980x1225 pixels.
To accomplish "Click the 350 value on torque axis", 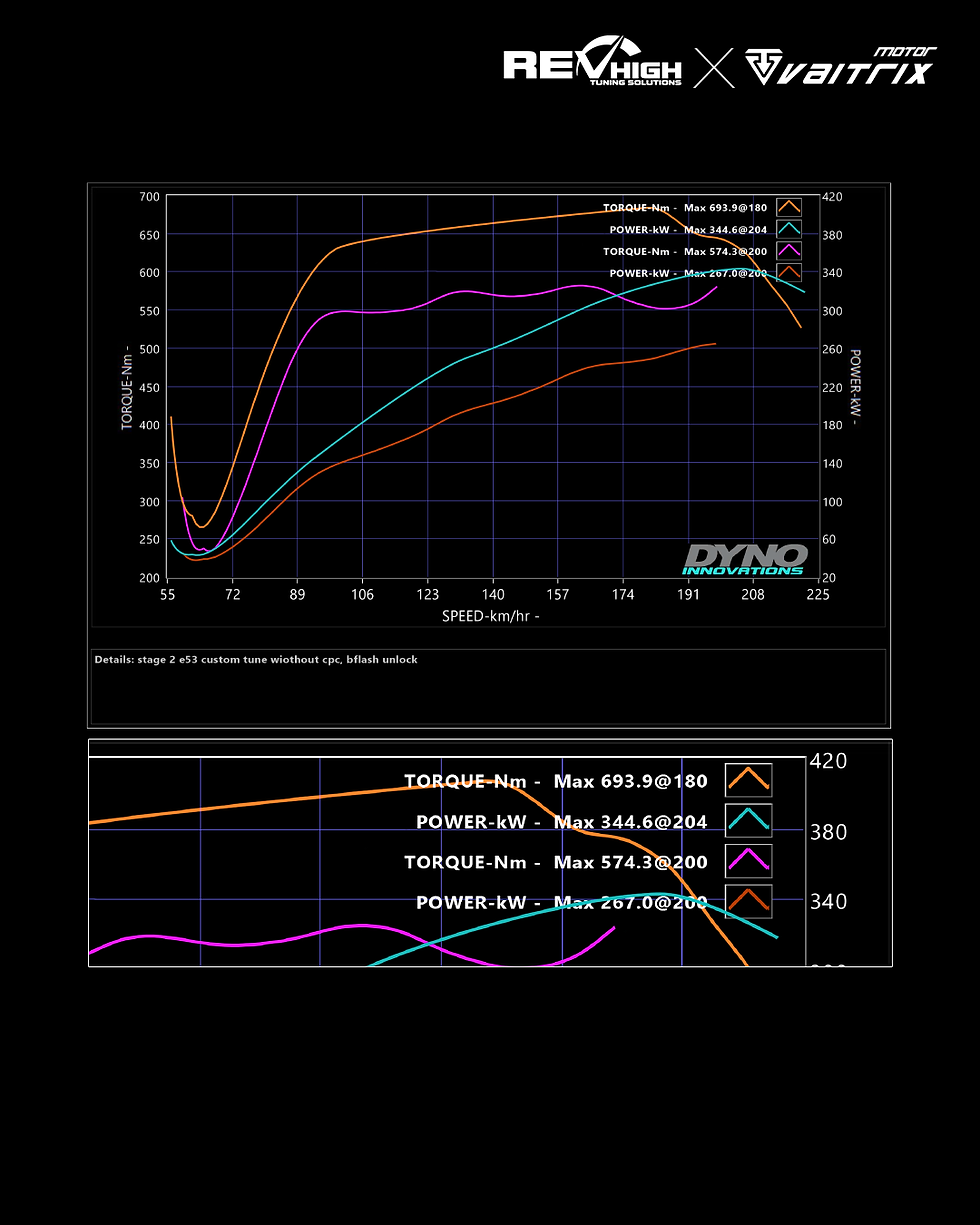I will tap(148, 464).
